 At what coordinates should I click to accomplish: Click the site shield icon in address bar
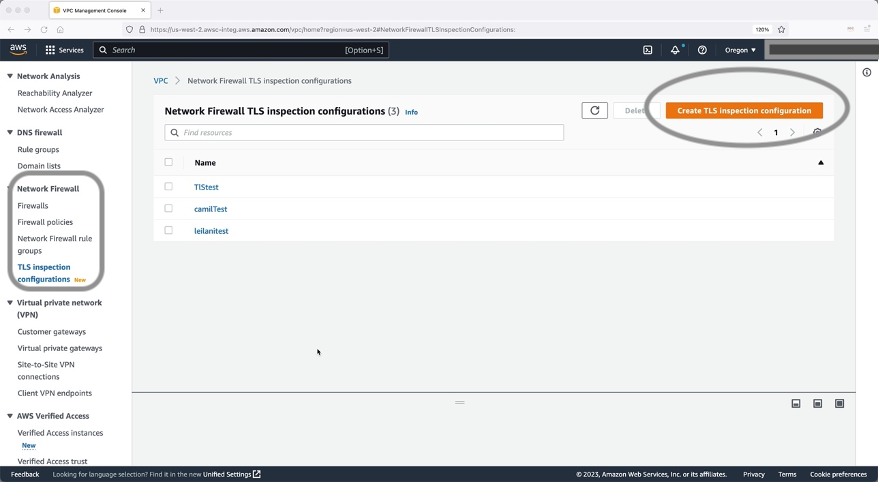click(x=129, y=30)
